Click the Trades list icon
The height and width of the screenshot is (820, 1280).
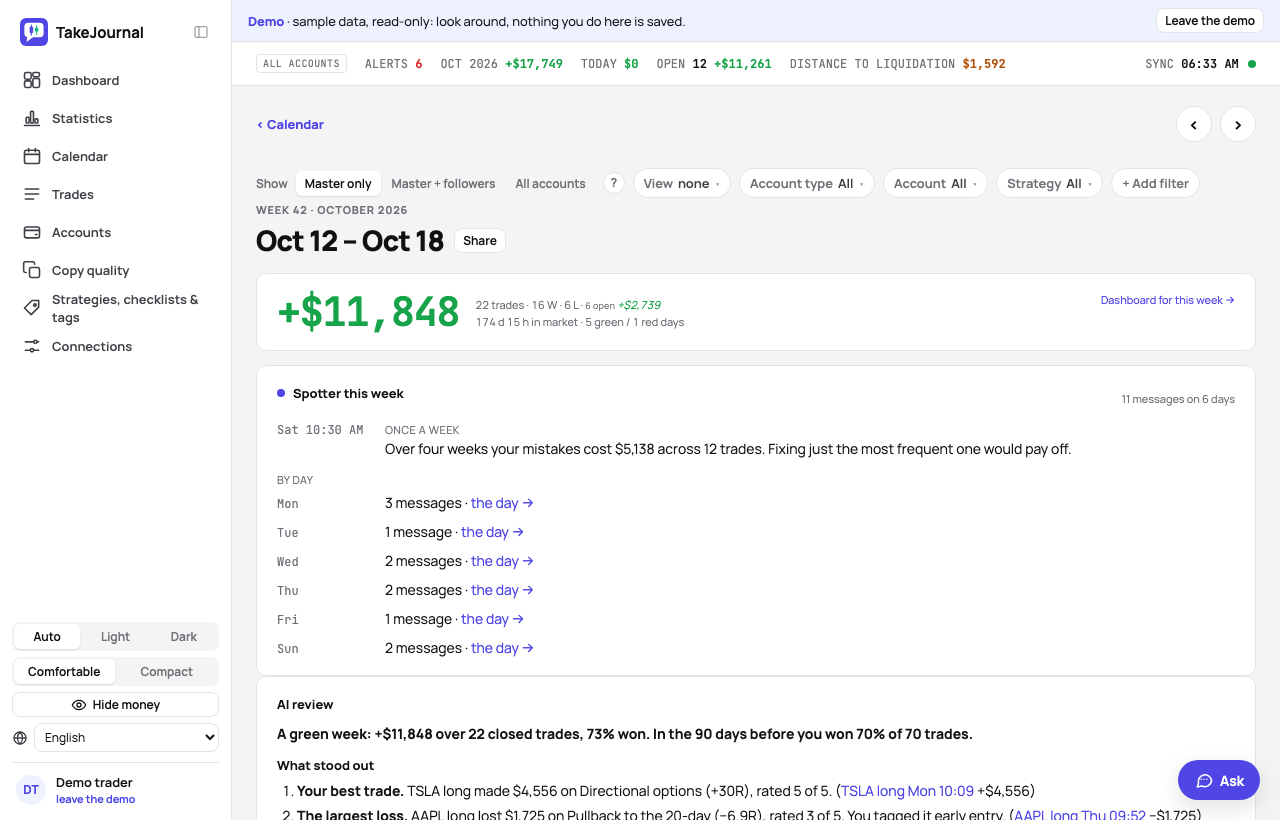pos(32,194)
